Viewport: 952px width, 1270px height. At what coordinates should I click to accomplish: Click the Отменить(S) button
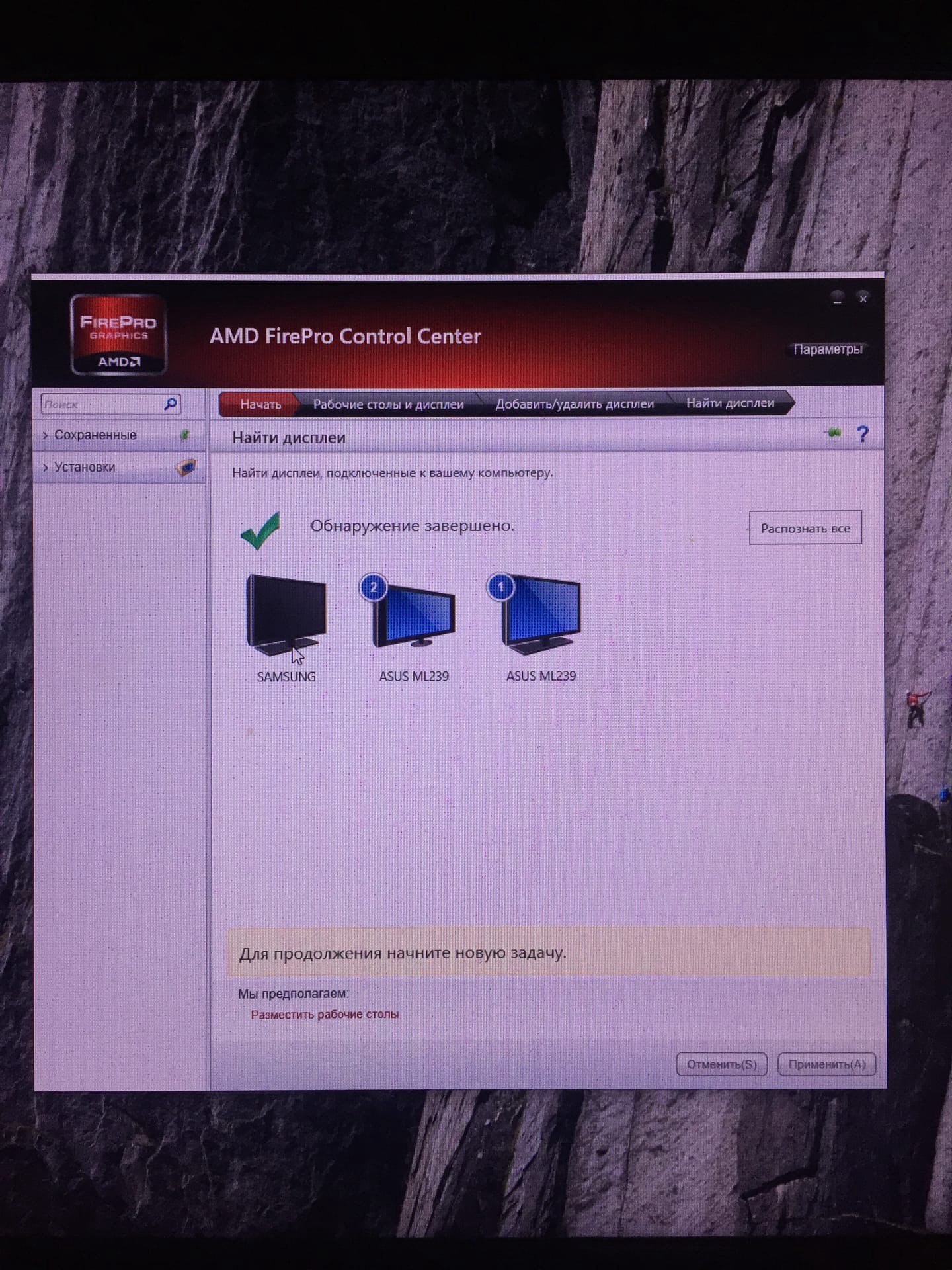click(721, 1064)
